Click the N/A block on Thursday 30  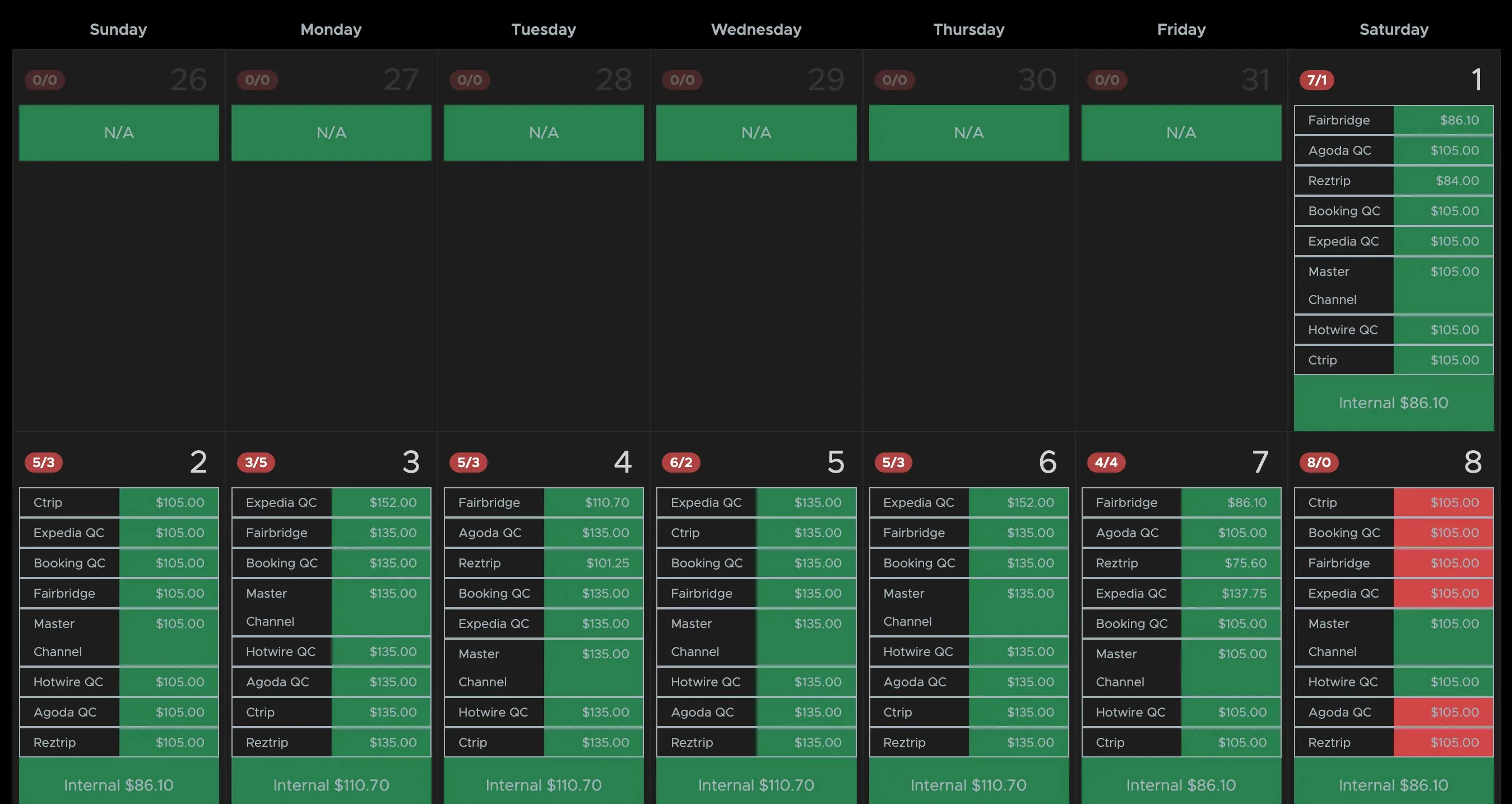pos(968,133)
